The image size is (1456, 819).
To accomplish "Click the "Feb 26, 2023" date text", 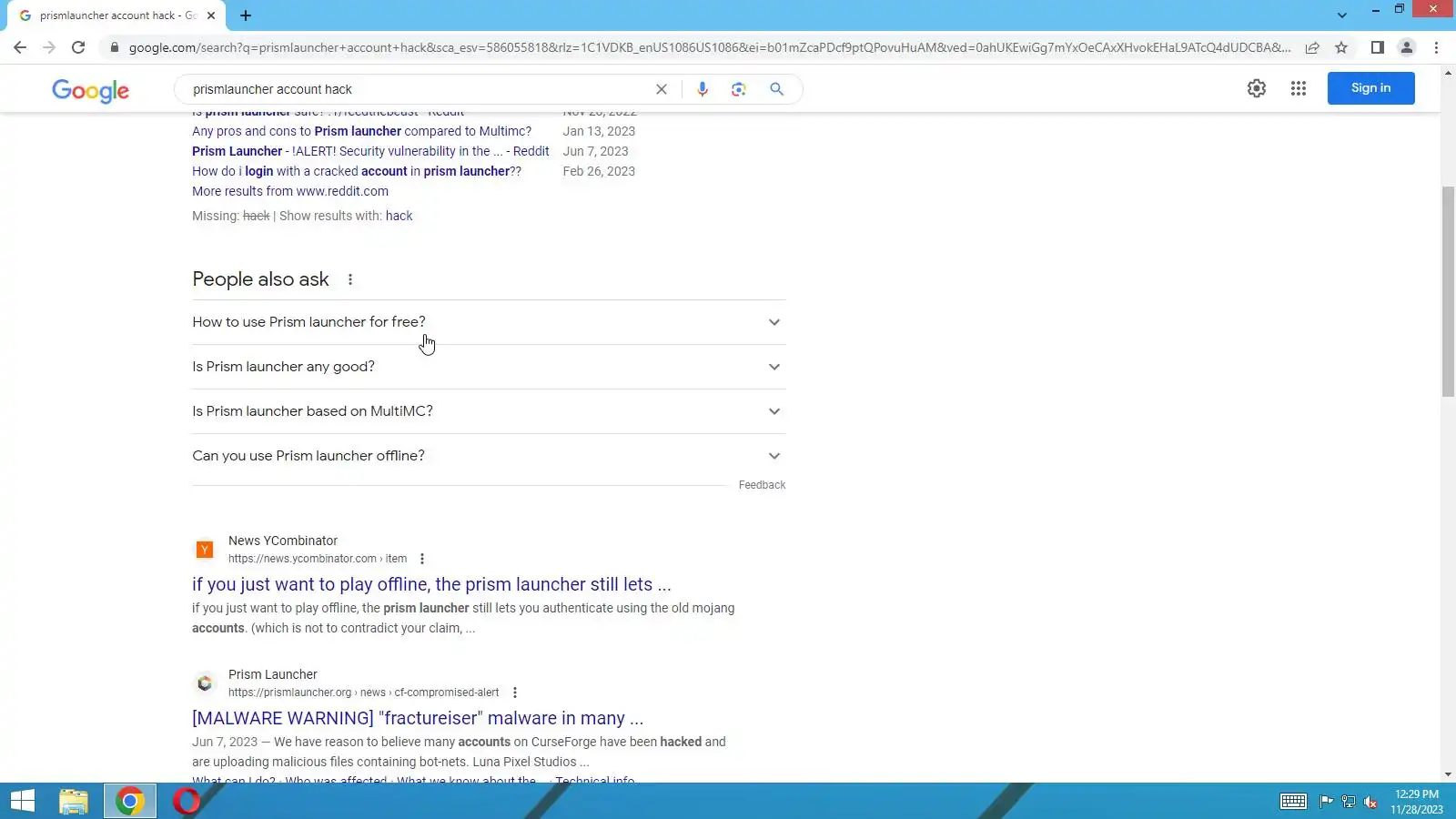I will coord(599,171).
